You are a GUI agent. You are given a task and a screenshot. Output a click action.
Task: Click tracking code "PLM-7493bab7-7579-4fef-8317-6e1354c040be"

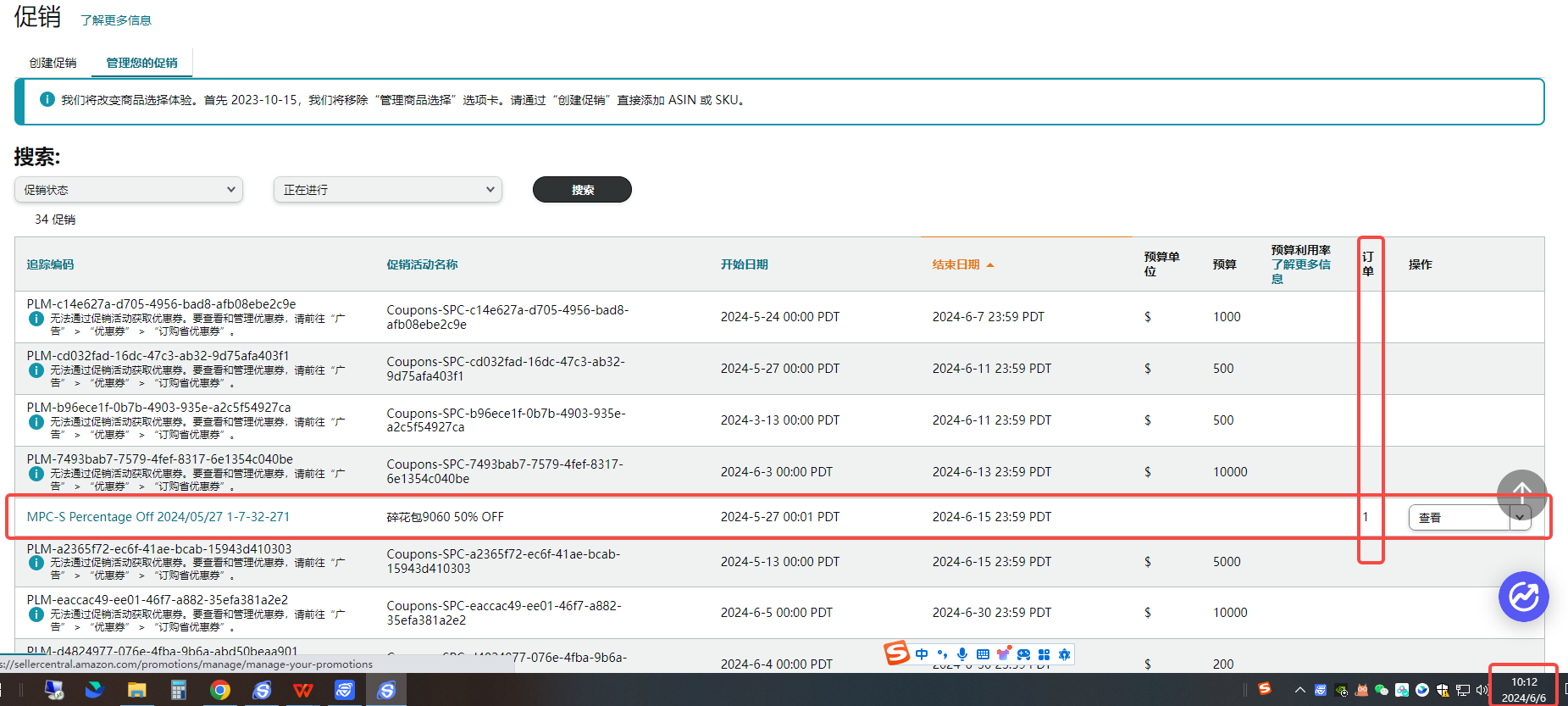coord(160,459)
